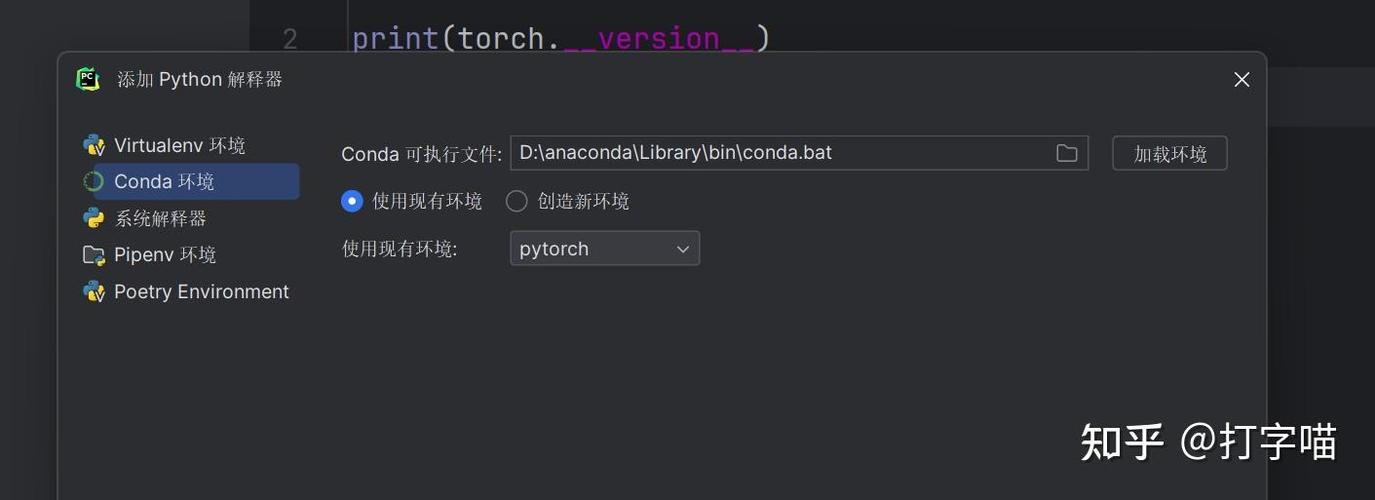Close the 添加 Python 解释器 dialog

[x=1241, y=79]
